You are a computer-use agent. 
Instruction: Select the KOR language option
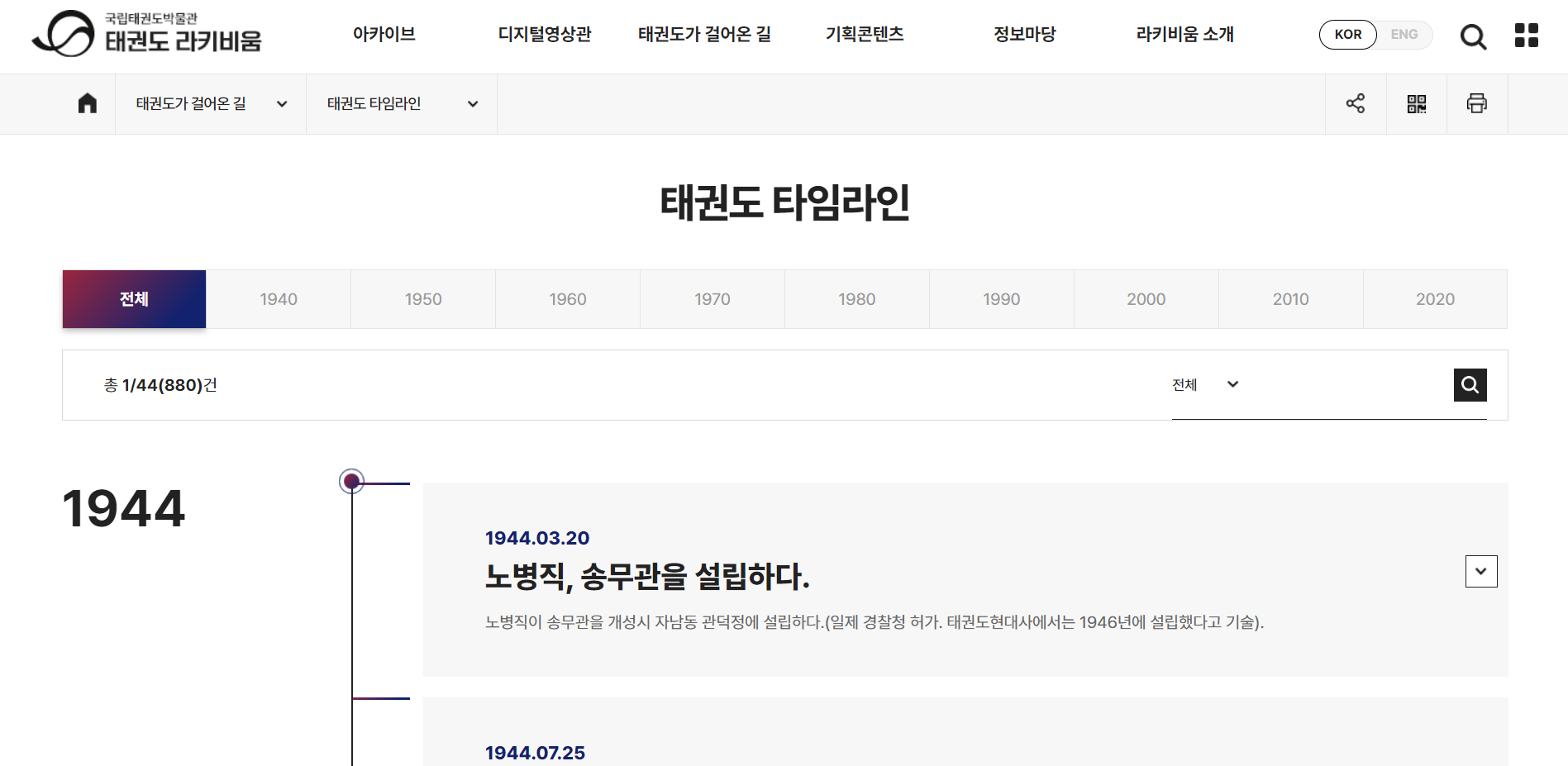point(1347,35)
